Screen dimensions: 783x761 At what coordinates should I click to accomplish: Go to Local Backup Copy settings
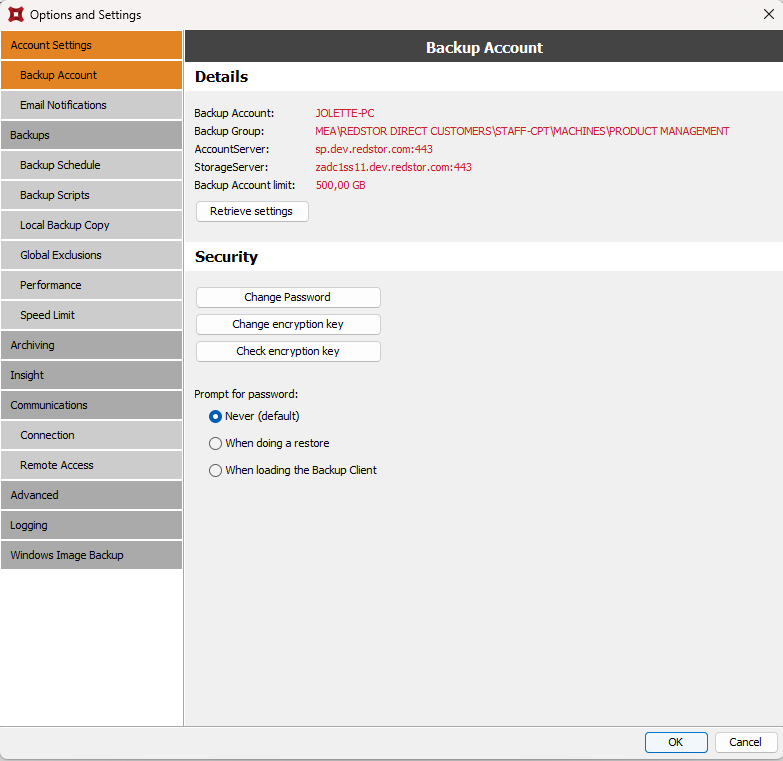pos(91,225)
